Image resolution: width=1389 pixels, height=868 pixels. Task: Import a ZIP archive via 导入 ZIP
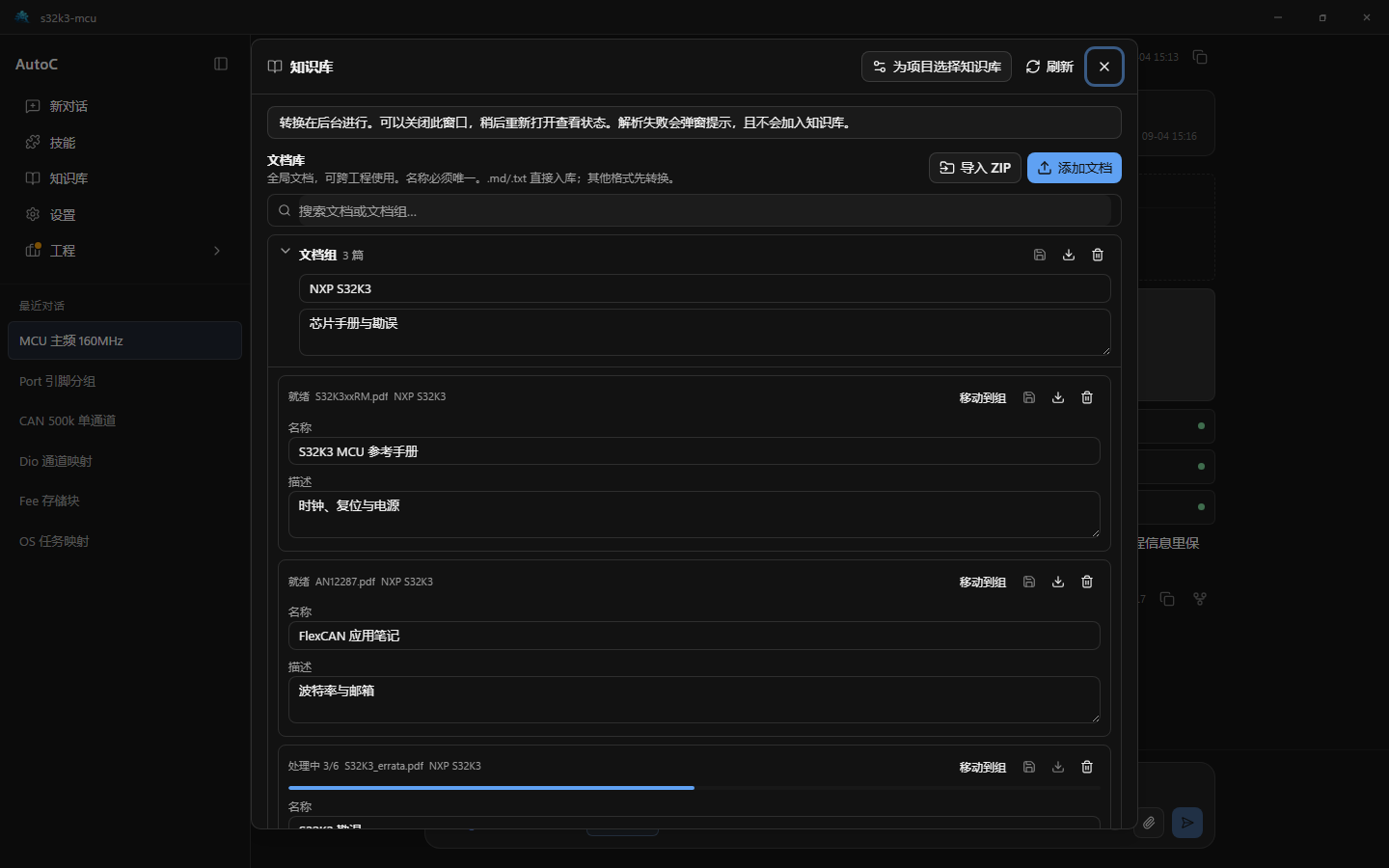click(975, 168)
